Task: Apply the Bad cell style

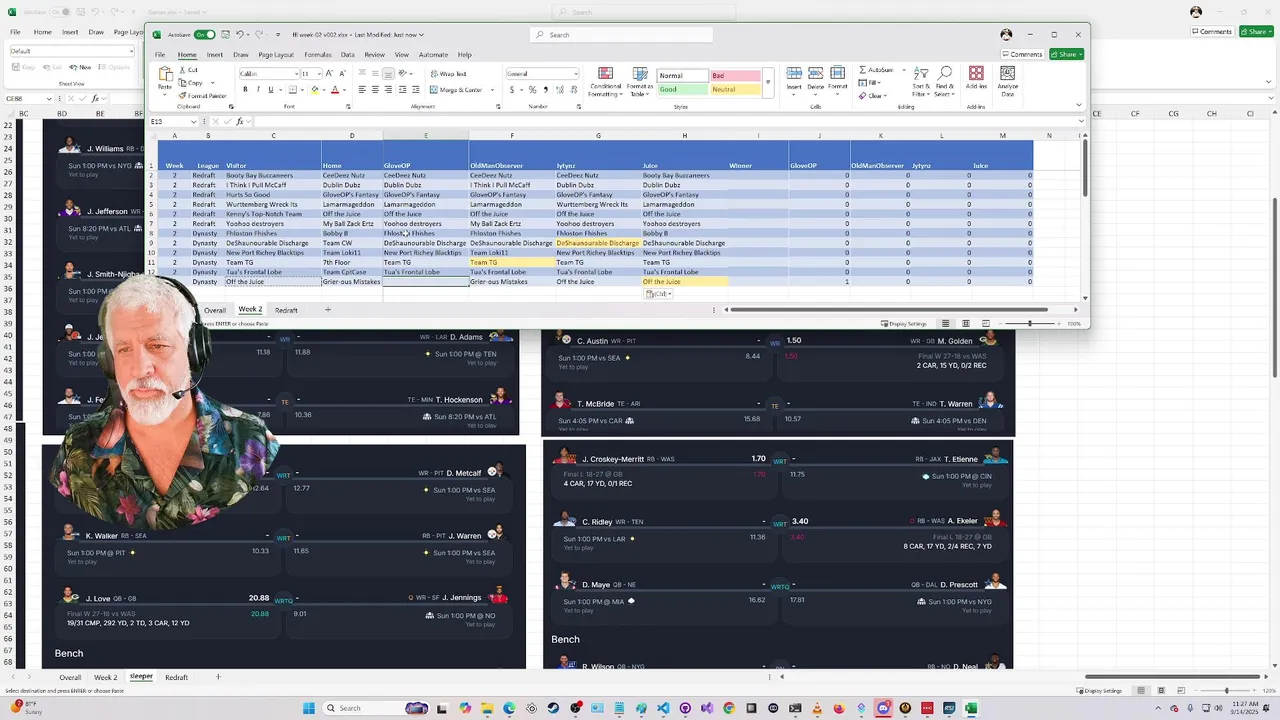Action: pos(734,76)
